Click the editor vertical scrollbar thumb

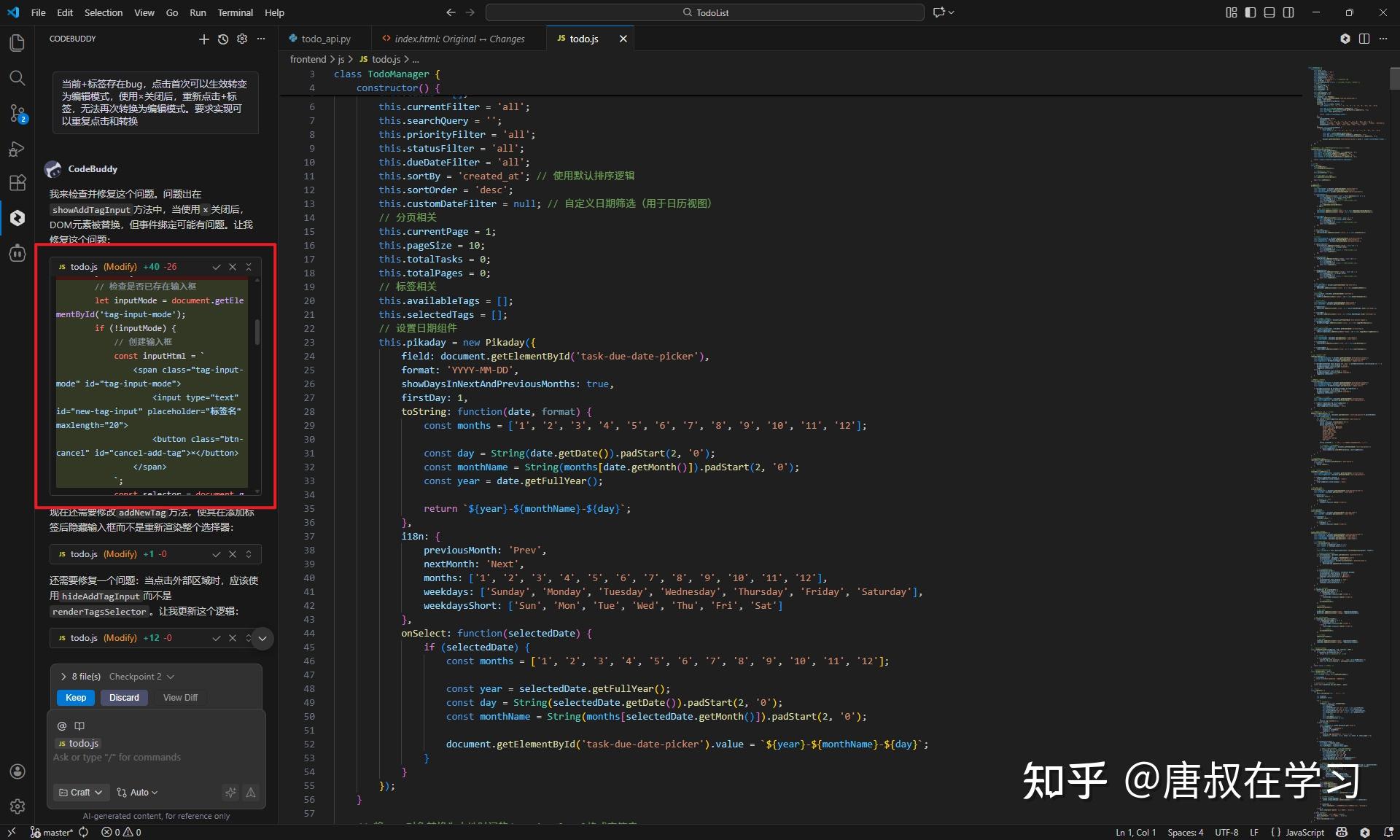click(x=1394, y=77)
